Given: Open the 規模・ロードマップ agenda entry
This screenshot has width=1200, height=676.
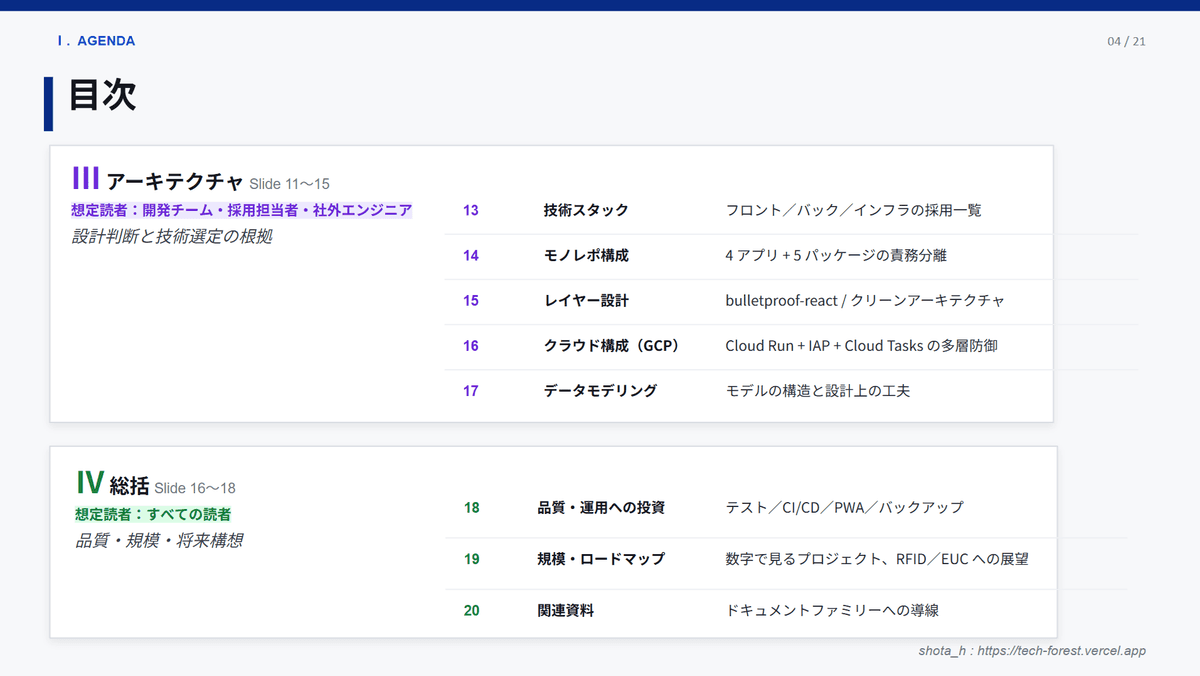Looking at the screenshot, I should [x=600, y=559].
